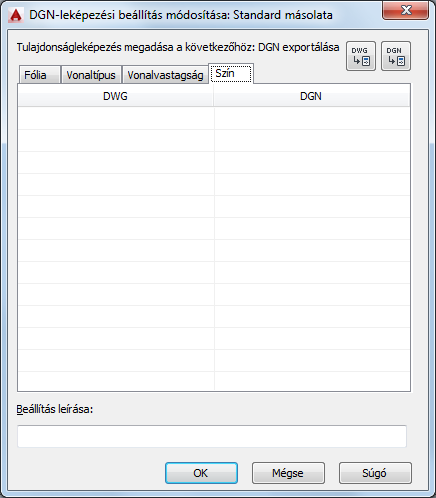Screen dimensions: 436x498
Task: Confirm with the OK button
Action: (201, 473)
